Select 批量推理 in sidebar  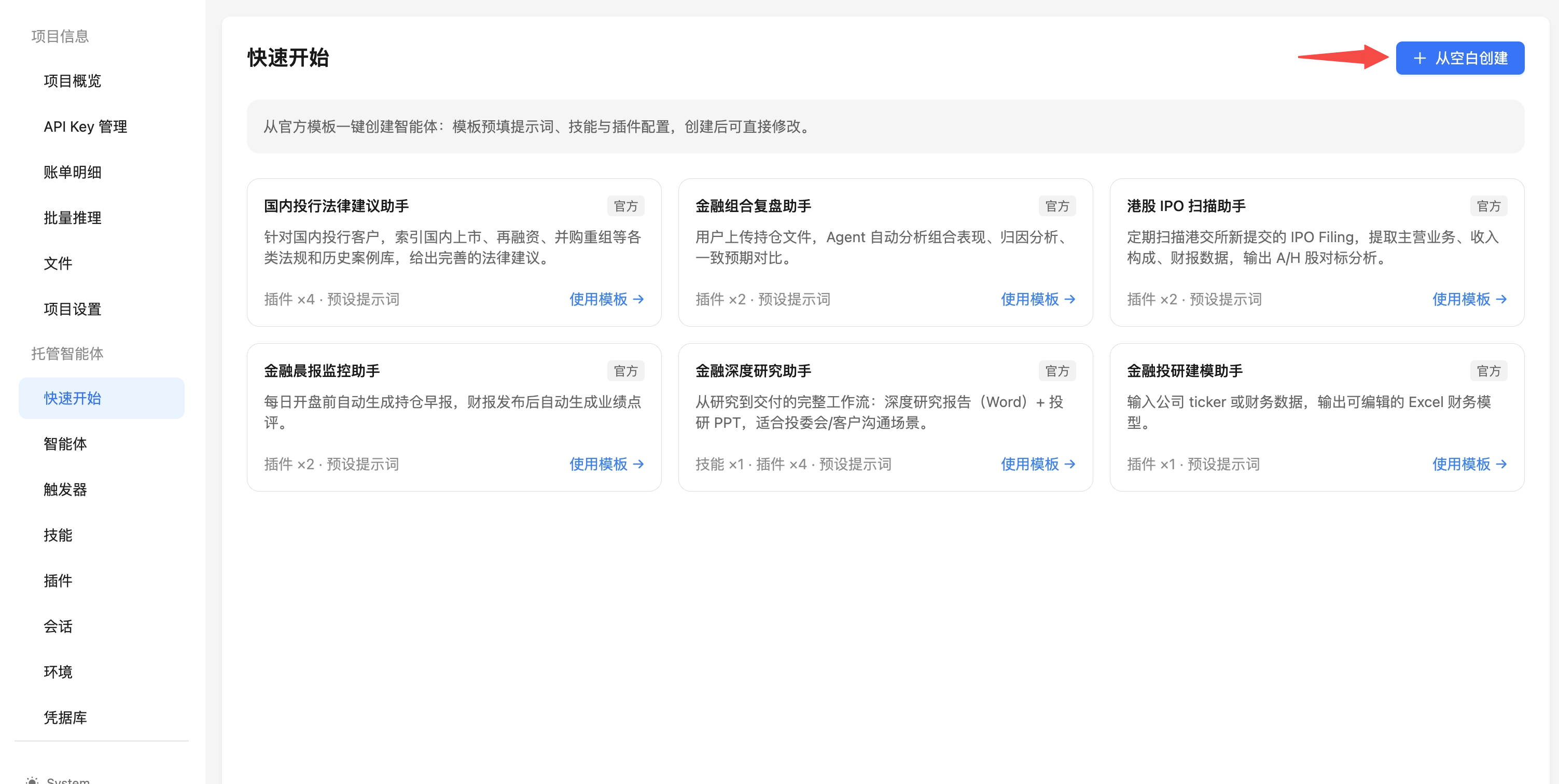[72, 218]
